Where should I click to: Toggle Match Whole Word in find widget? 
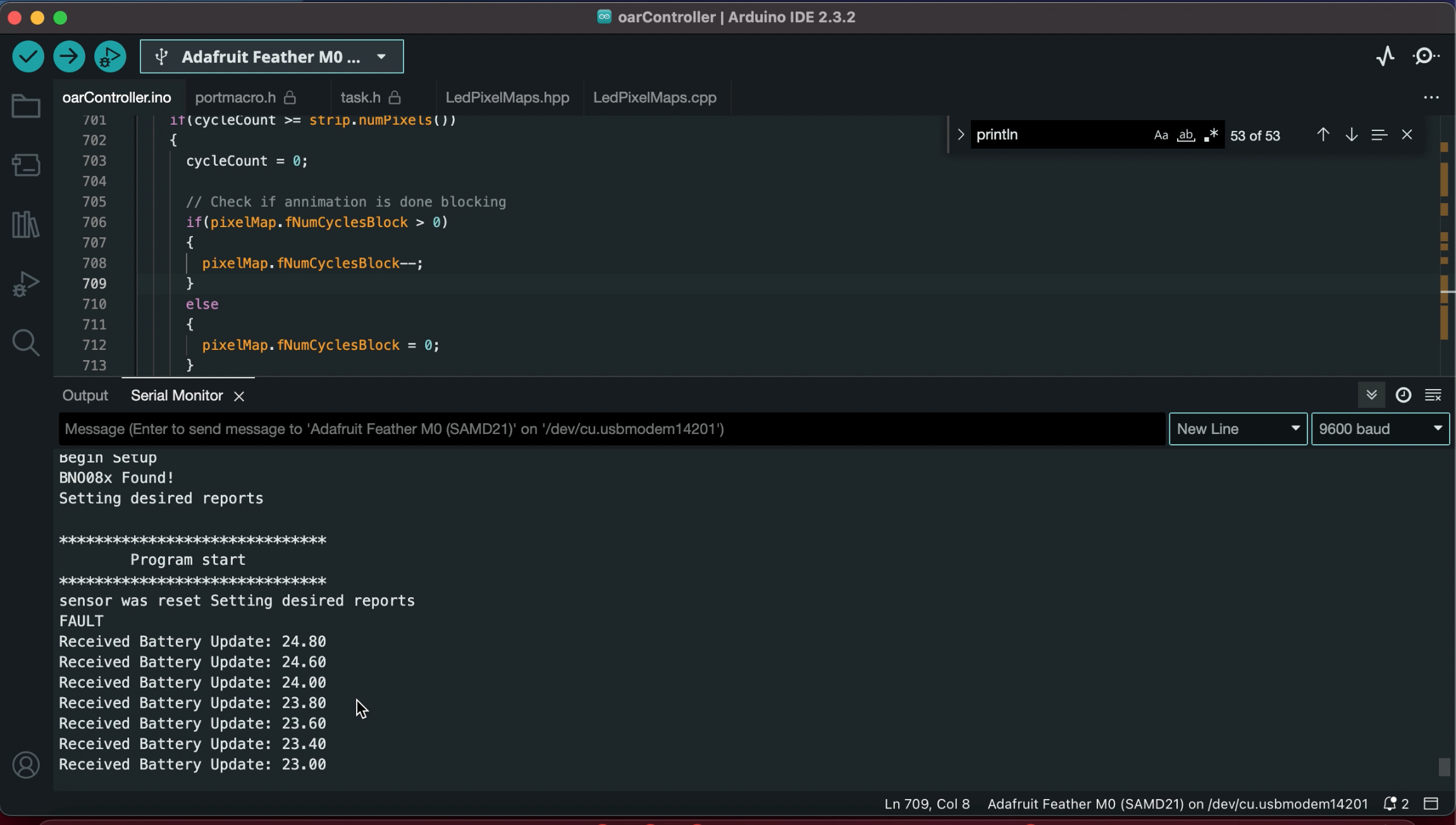(1186, 135)
